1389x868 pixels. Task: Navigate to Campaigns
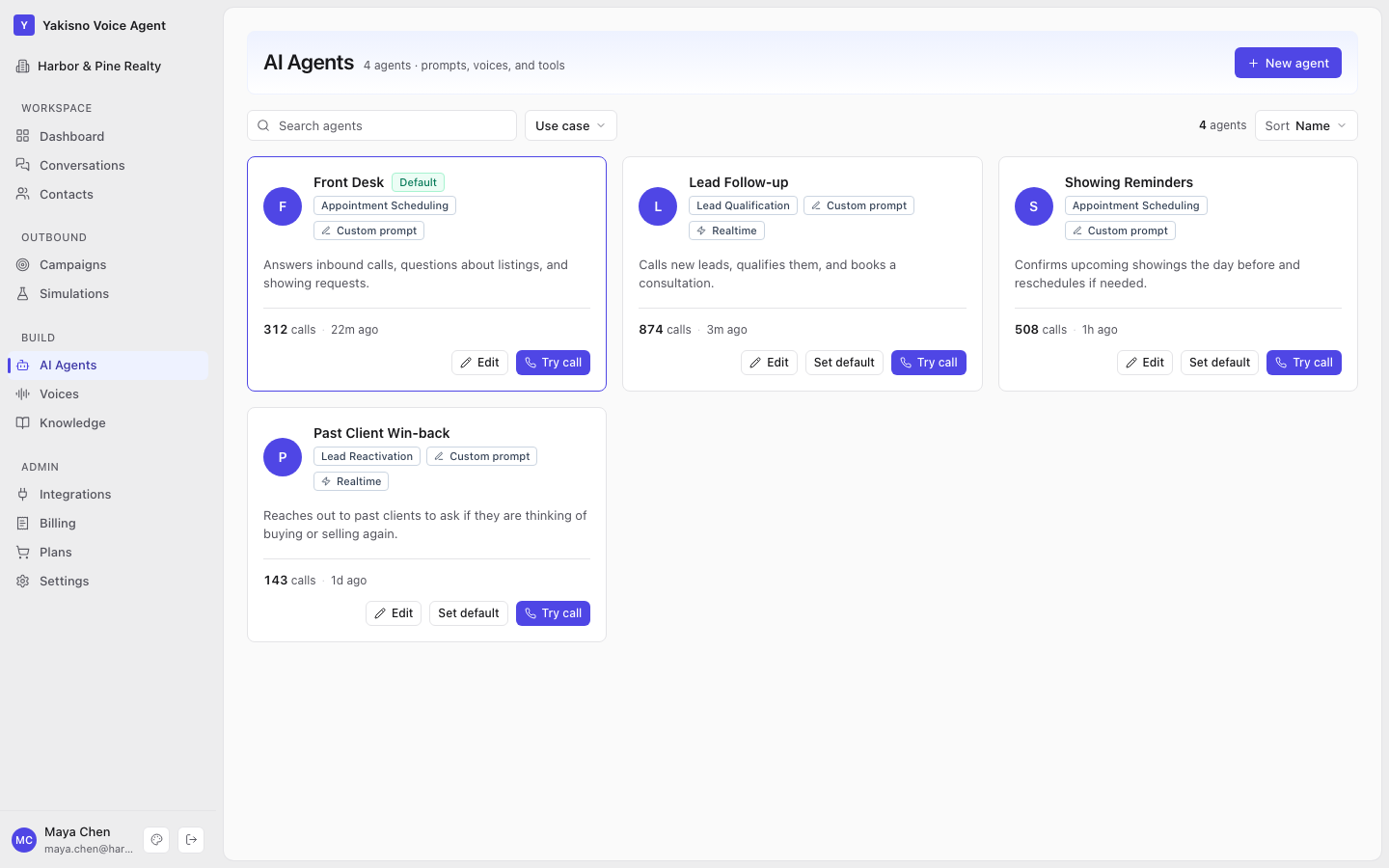click(108, 264)
